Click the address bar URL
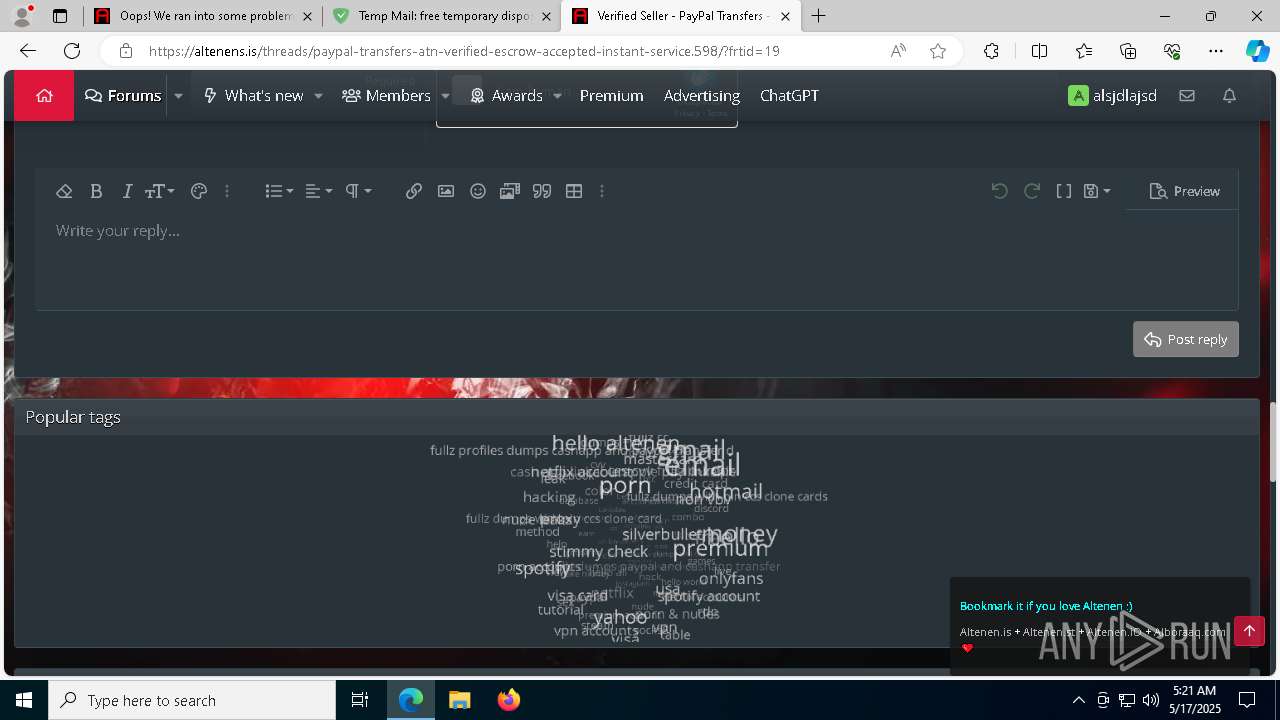The width and height of the screenshot is (1280, 720). pos(464,51)
